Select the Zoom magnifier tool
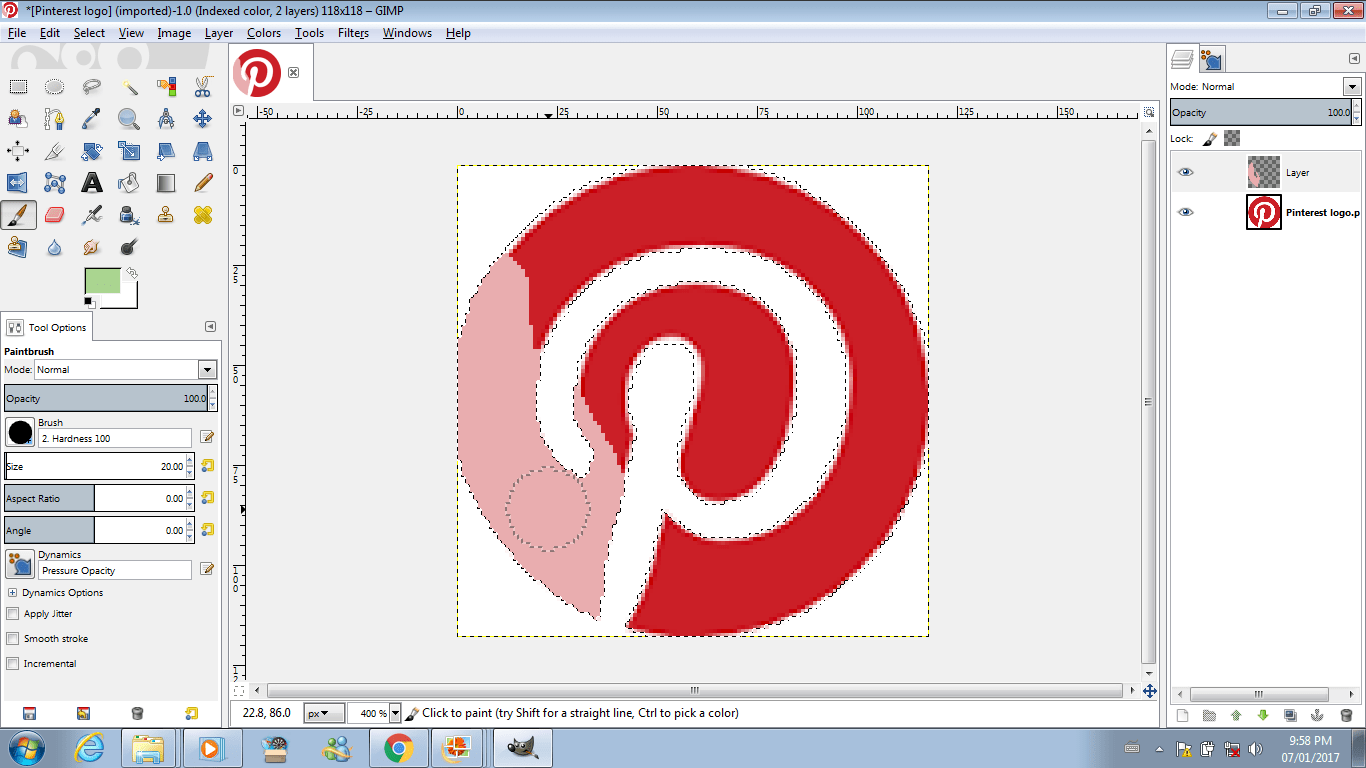This screenshot has height=768, width=1366. [129, 119]
